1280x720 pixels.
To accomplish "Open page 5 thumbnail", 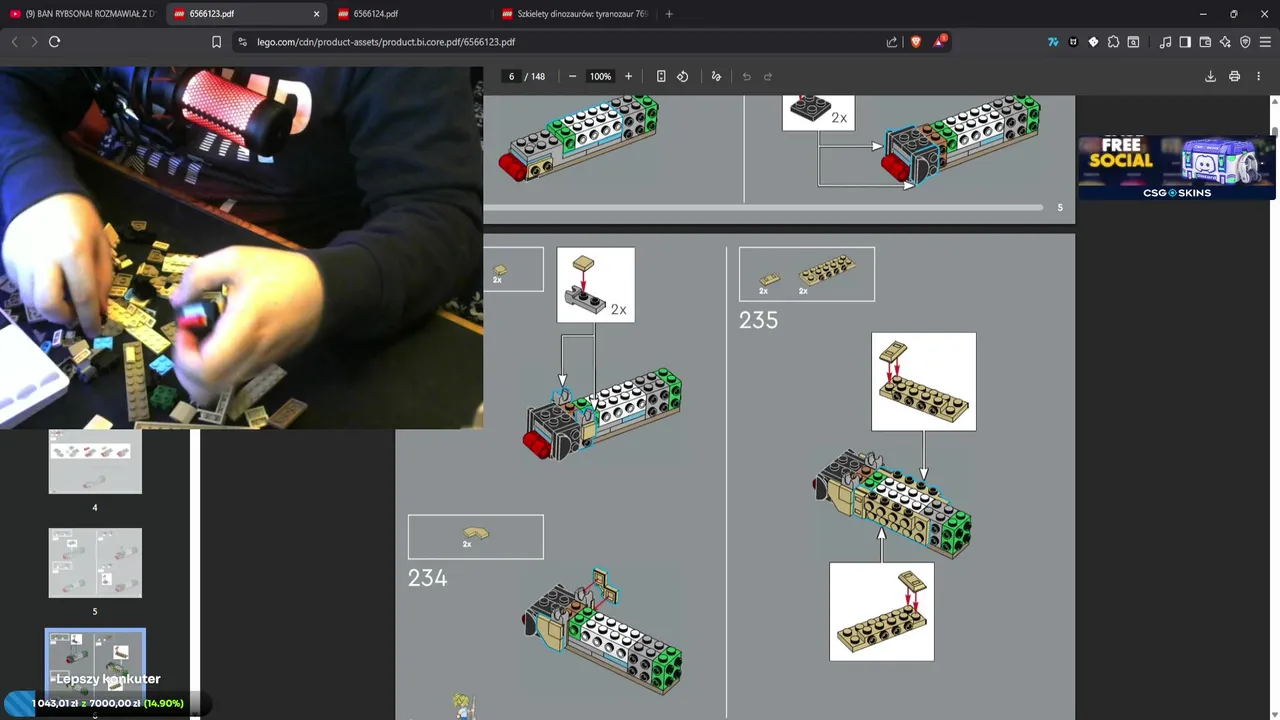I will (x=95, y=563).
